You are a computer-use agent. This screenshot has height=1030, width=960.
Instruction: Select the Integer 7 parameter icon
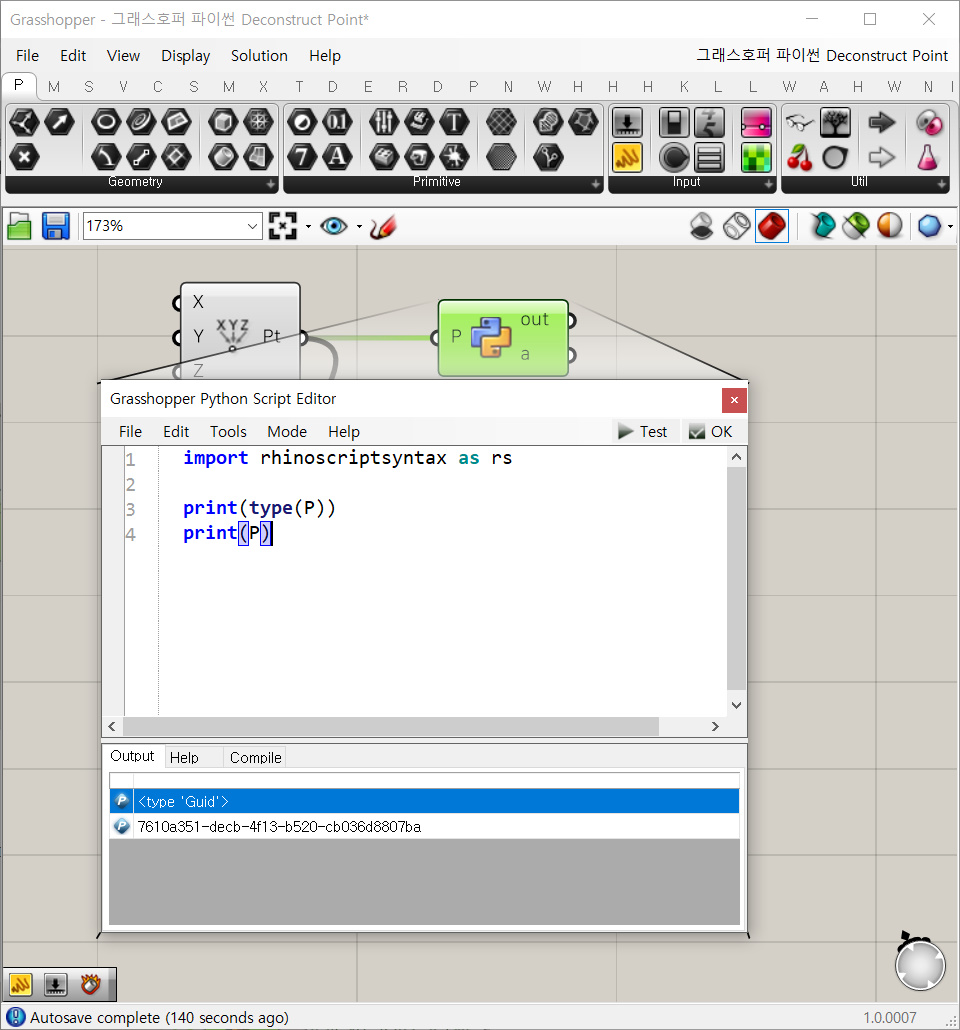pos(302,157)
